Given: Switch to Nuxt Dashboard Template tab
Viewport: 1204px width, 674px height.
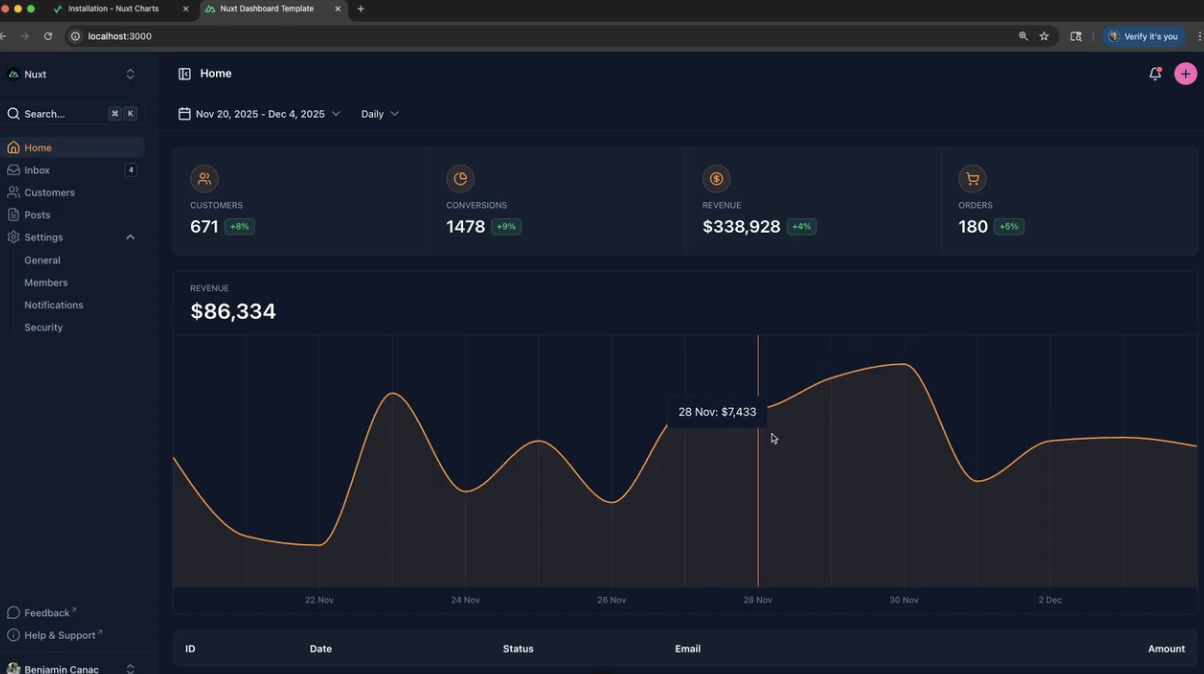Looking at the screenshot, I should pos(273,9).
